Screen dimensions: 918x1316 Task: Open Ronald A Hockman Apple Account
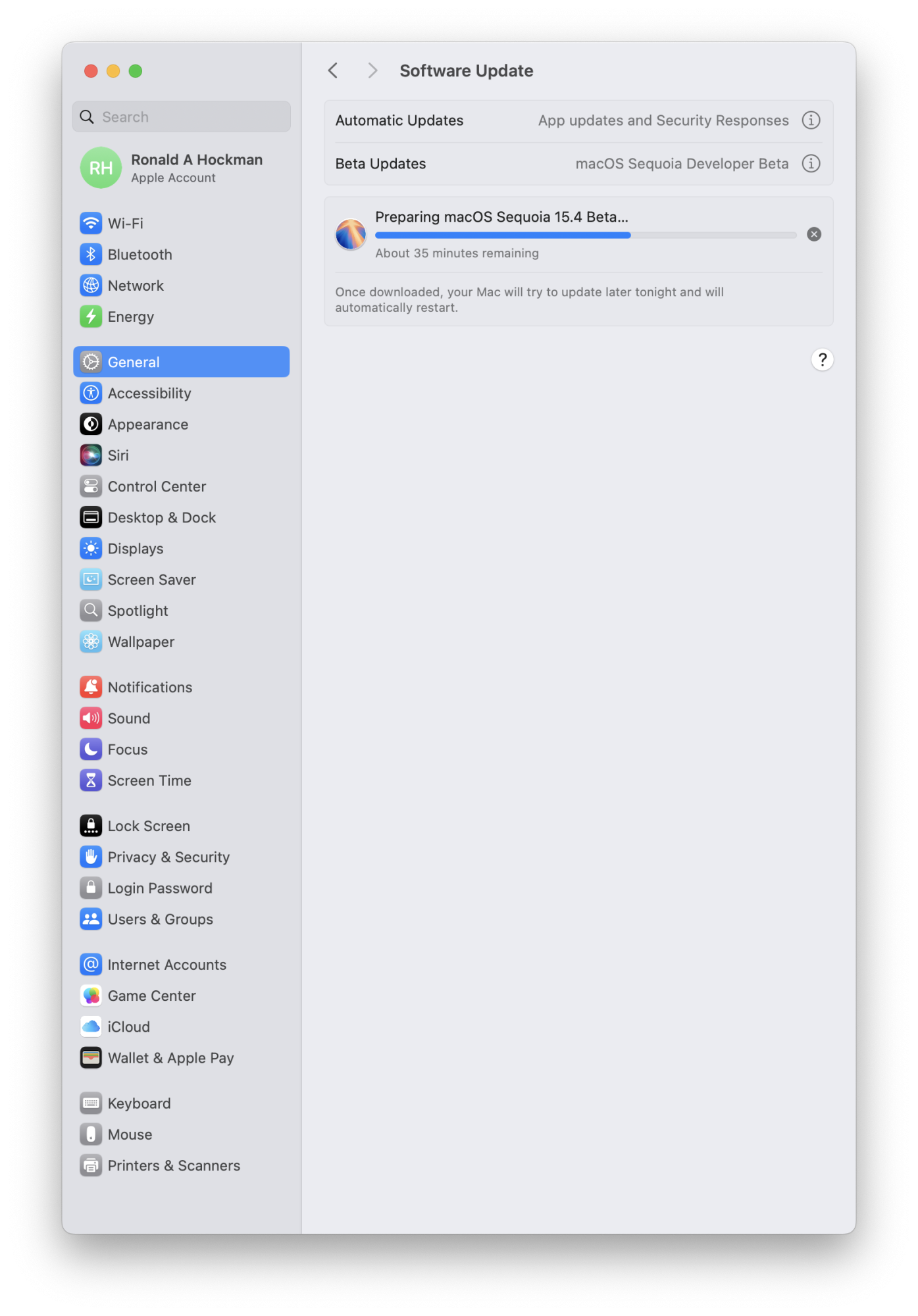181,168
